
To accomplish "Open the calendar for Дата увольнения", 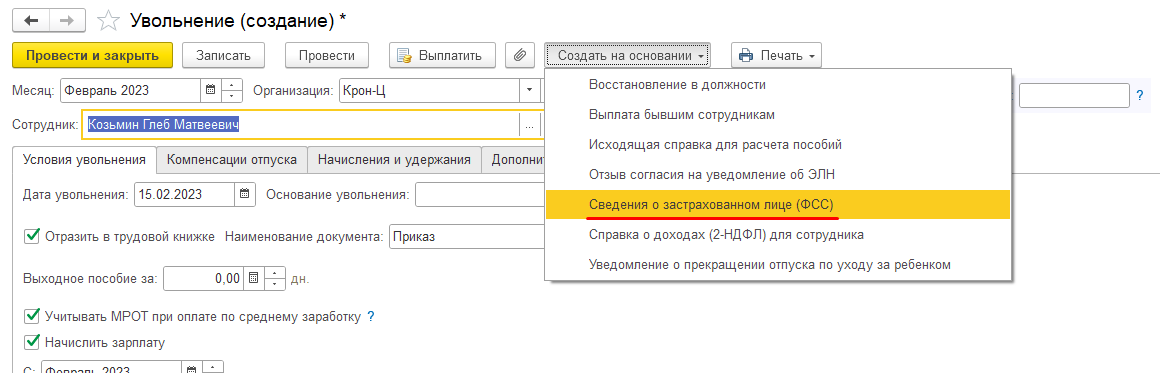I will [246, 195].
